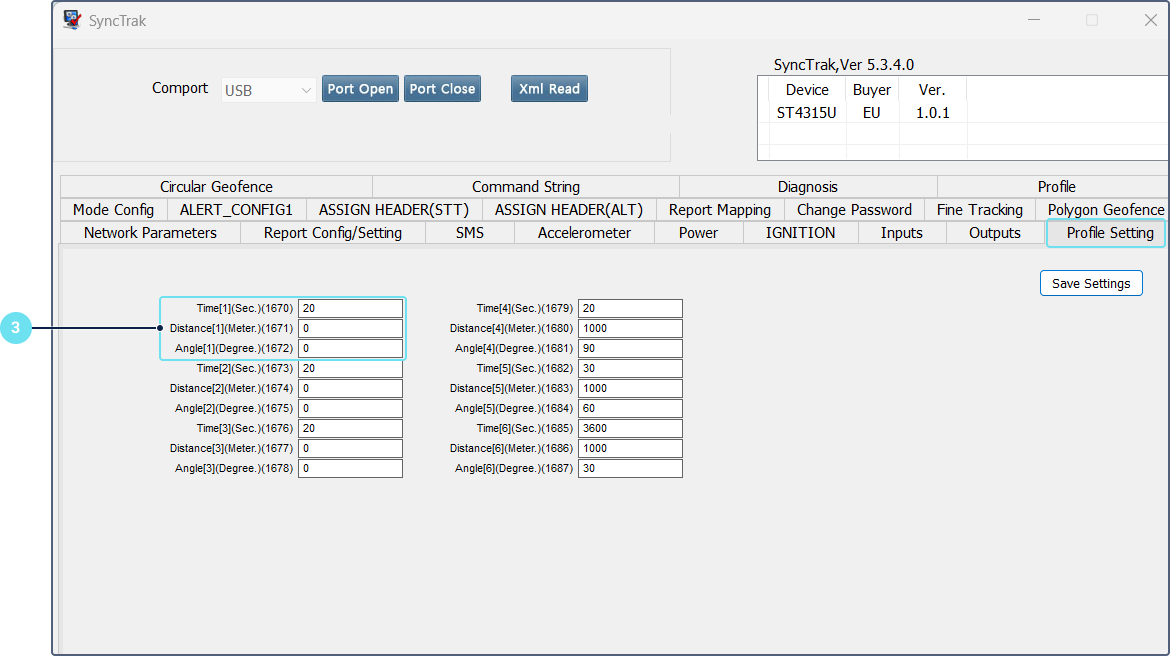This screenshot has height=656, width=1170.
Task: Click the Buyer column header
Action: (x=872, y=90)
